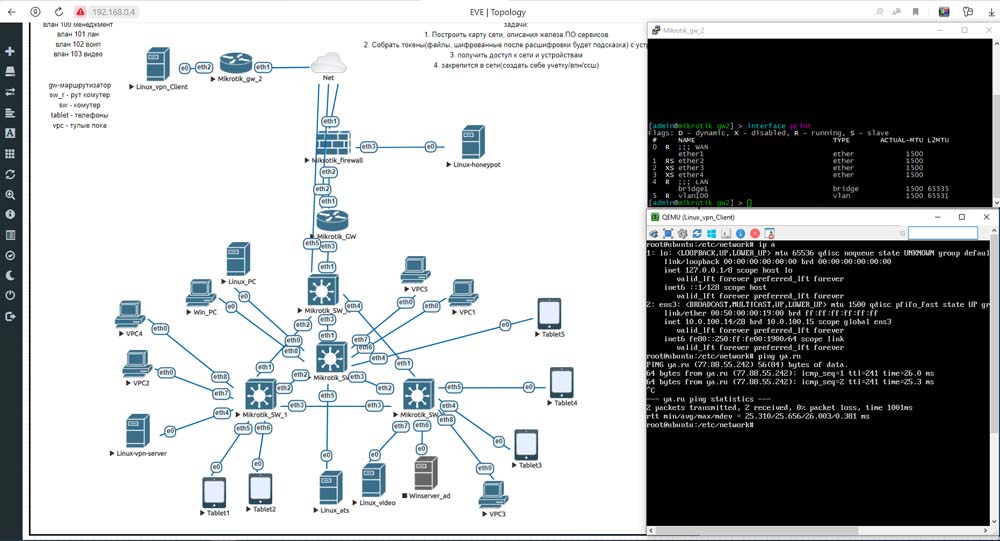Click the Winserver_ad stopped node

(x=426, y=473)
